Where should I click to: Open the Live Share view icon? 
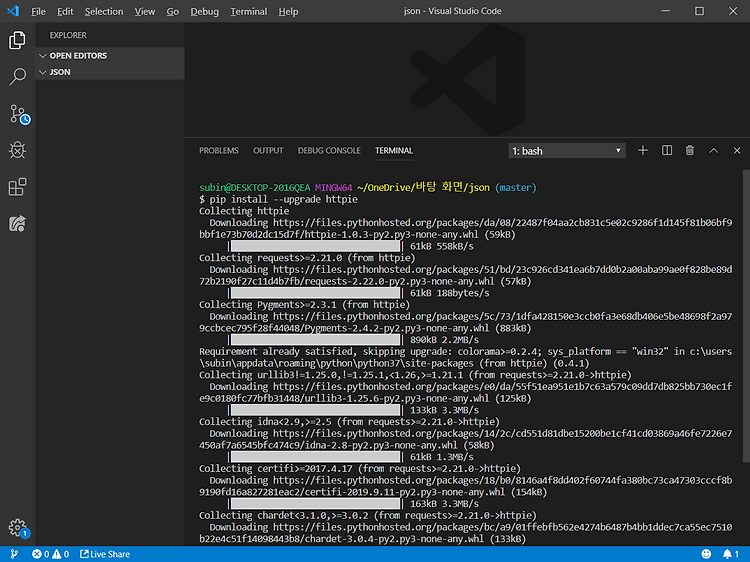(17, 223)
